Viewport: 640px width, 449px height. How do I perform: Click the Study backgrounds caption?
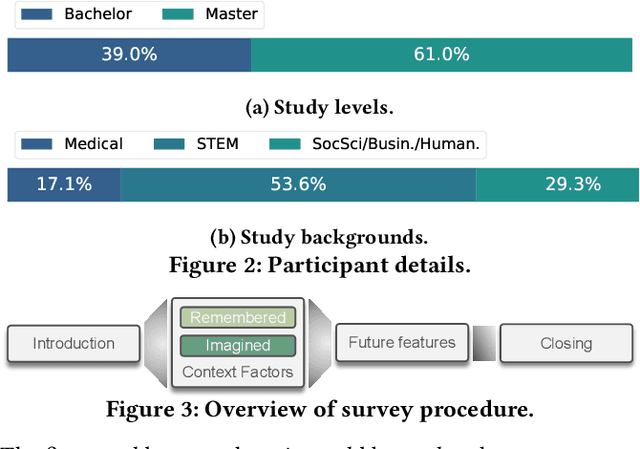[319, 238]
